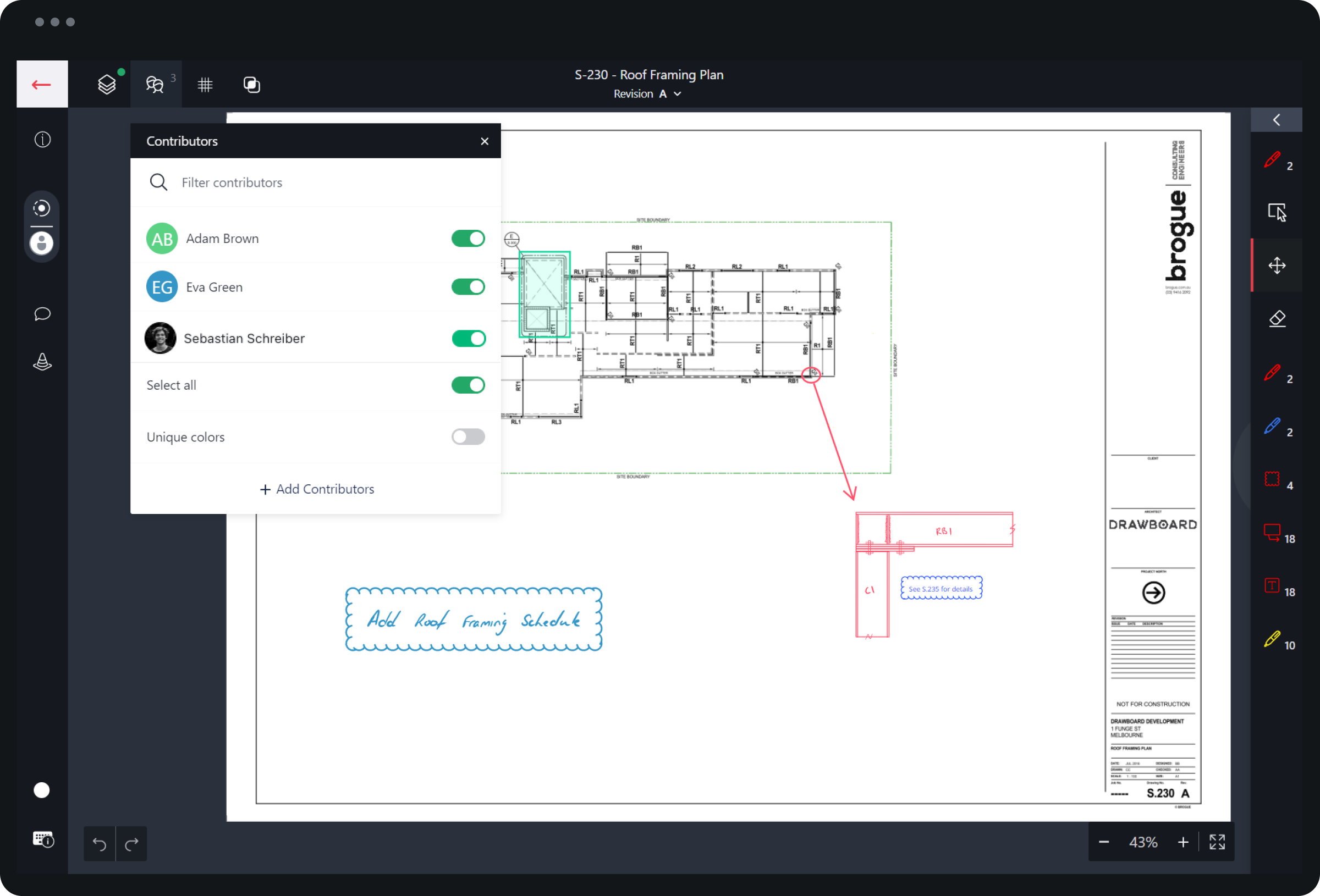The height and width of the screenshot is (896, 1320).
Task: Toggle the grid overlay icon
Action: pyautogui.click(x=205, y=84)
